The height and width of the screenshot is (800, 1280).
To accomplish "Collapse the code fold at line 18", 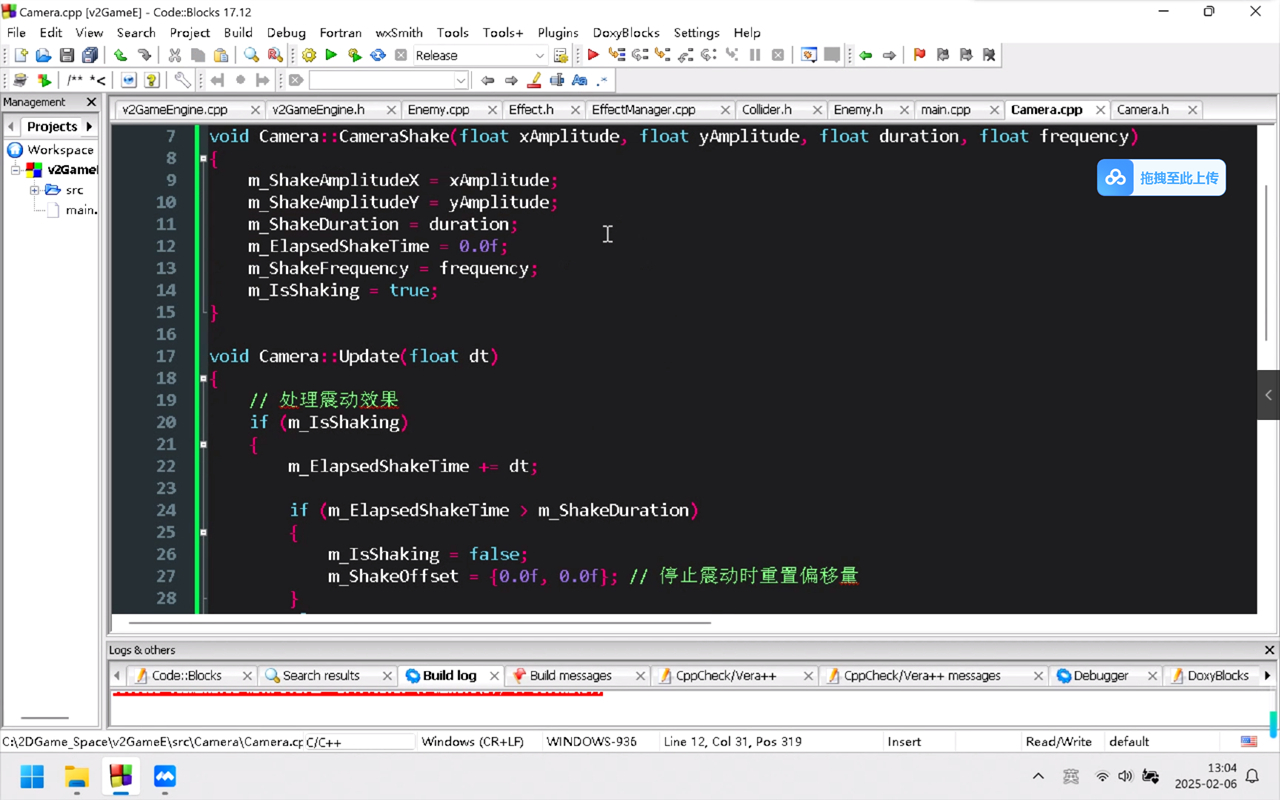I will click(203, 378).
